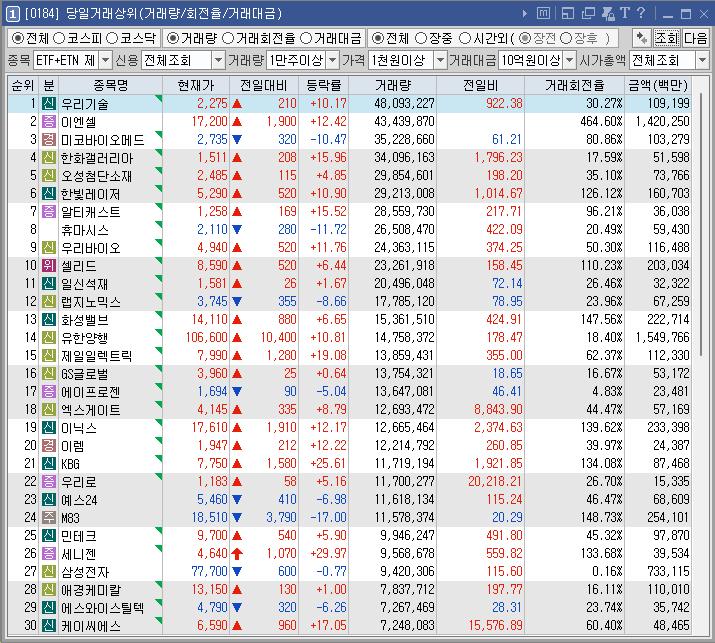Click the 733,115 amount in the 삼성전자 row
This screenshot has width=715, height=643.
pyautogui.click(x=668, y=571)
